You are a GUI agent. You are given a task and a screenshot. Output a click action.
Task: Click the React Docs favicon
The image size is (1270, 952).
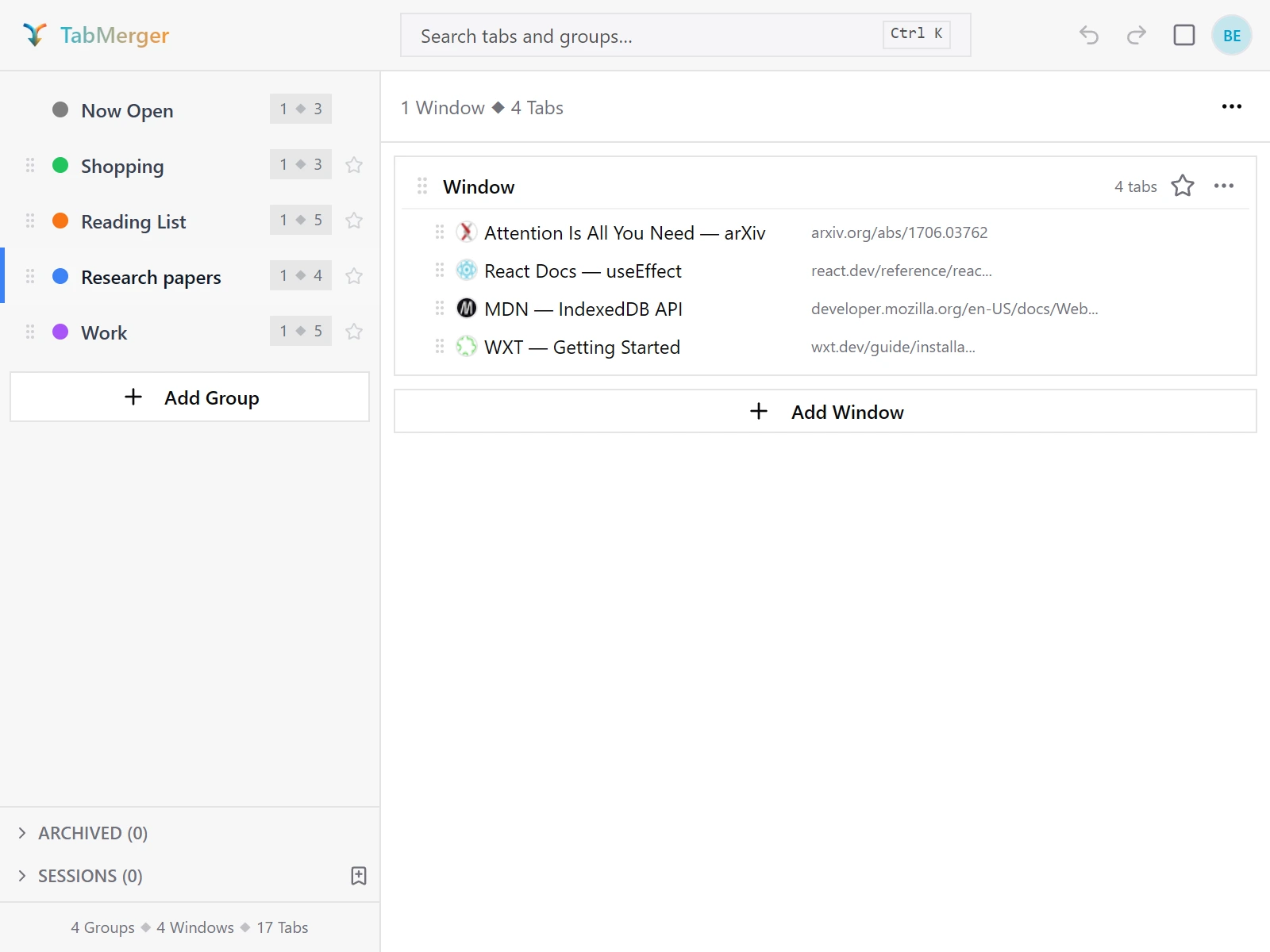pos(467,270)
